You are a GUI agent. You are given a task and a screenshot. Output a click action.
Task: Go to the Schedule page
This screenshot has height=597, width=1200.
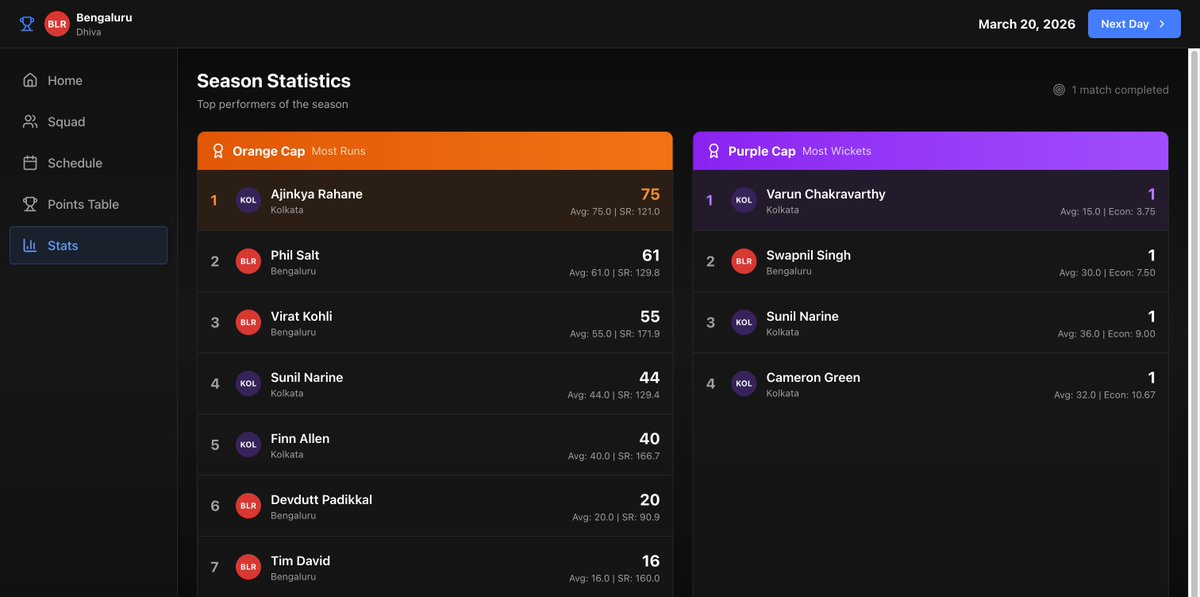(88, 163)
